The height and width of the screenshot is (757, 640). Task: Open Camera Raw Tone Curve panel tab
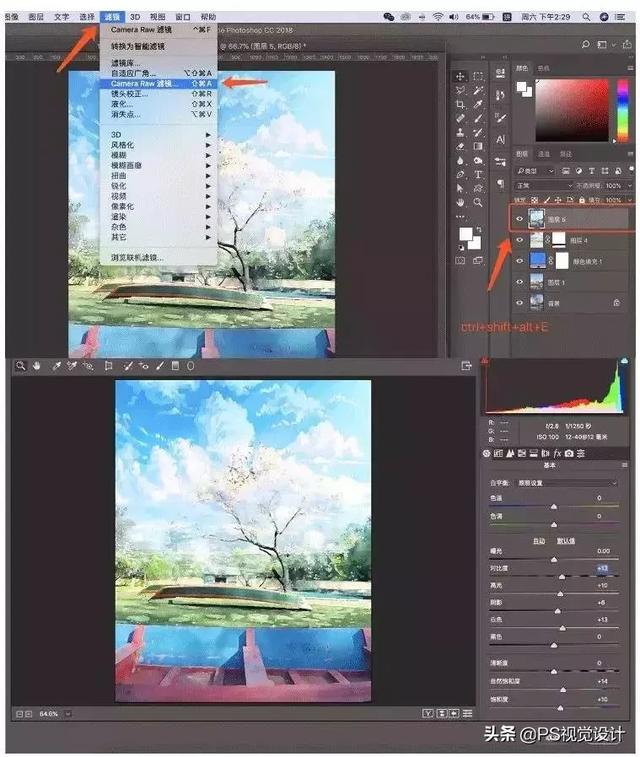499,453
